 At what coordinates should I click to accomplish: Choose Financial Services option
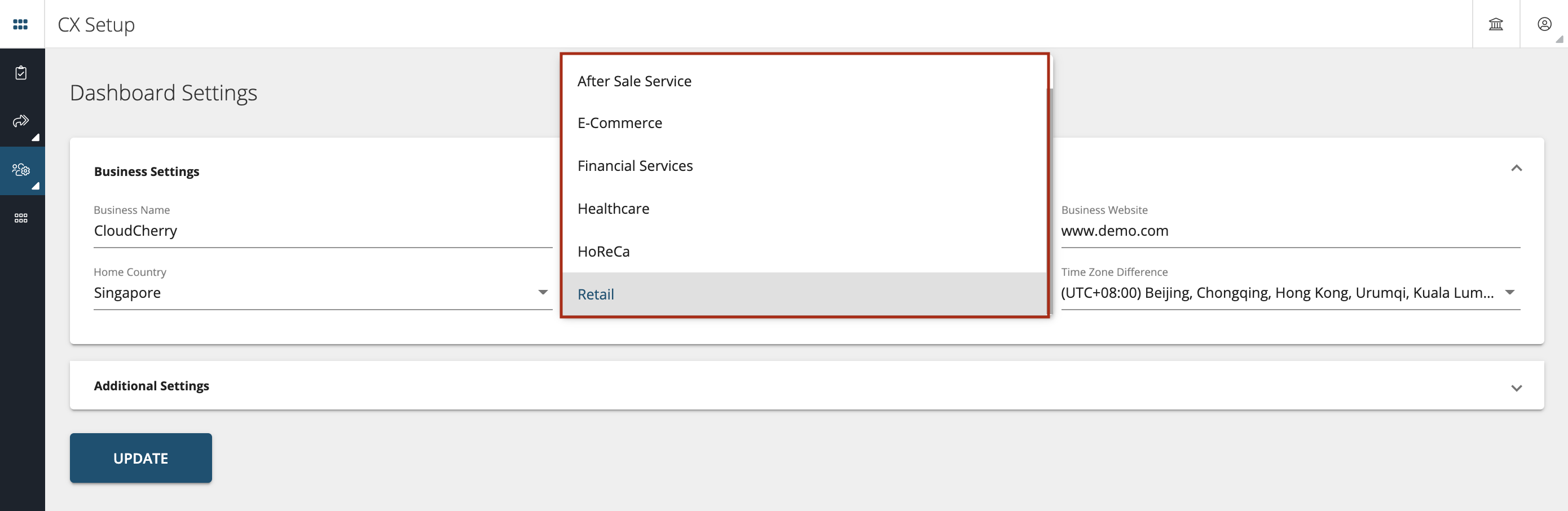click(x=804, y=166)
